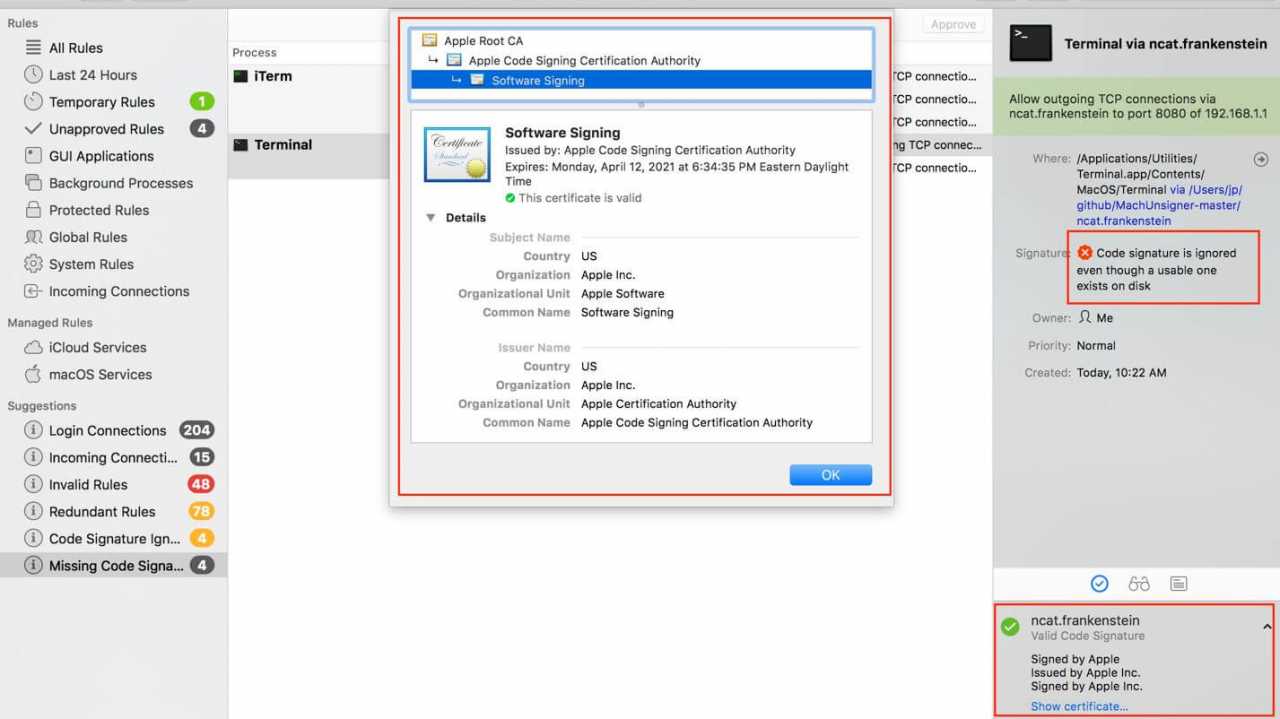
Task: Show Redundant Rules suggestions
Action: pyautogui.click(x=102, y=511)
